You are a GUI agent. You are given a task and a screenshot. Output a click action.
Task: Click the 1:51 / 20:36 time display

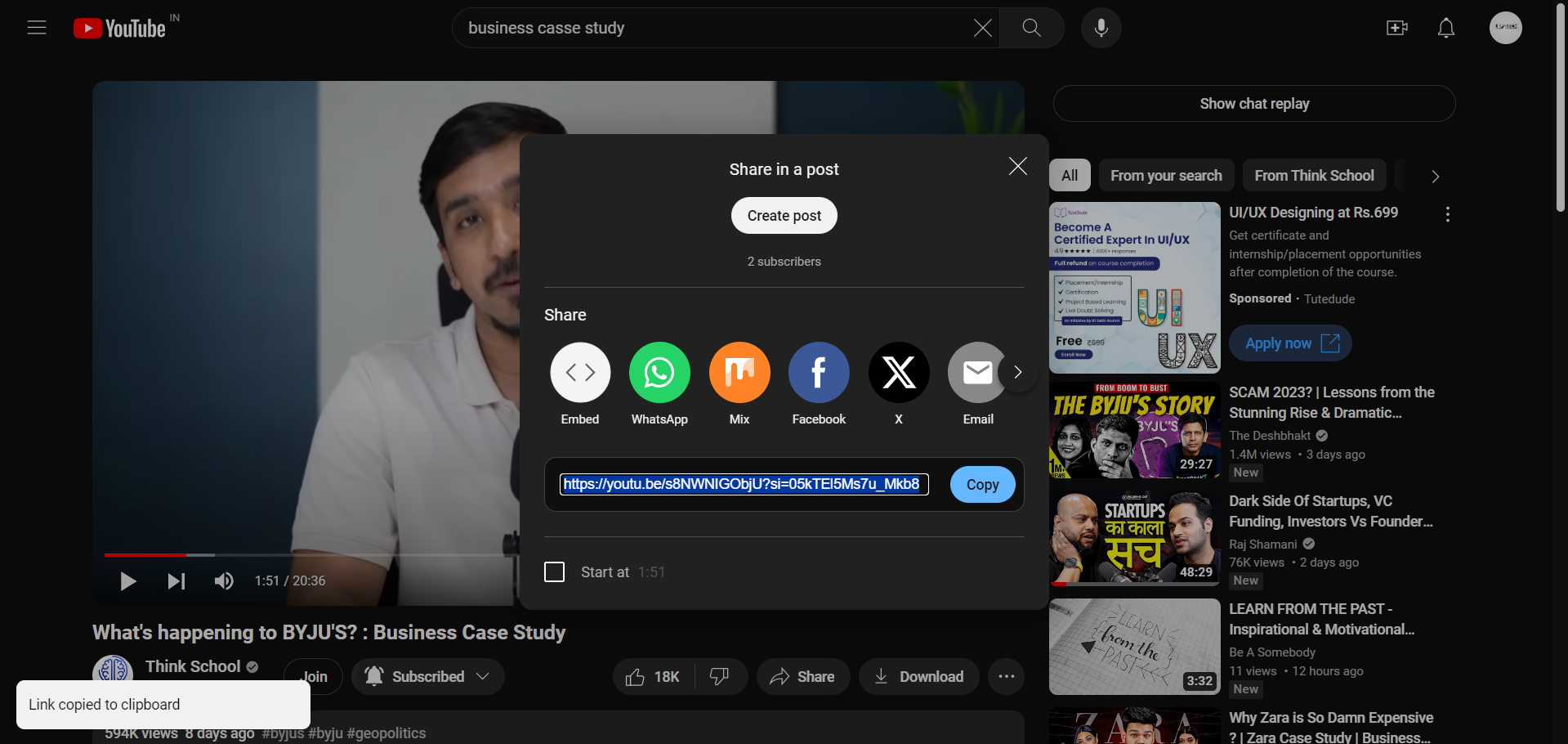pyautogui.click(x=290, y=581)
